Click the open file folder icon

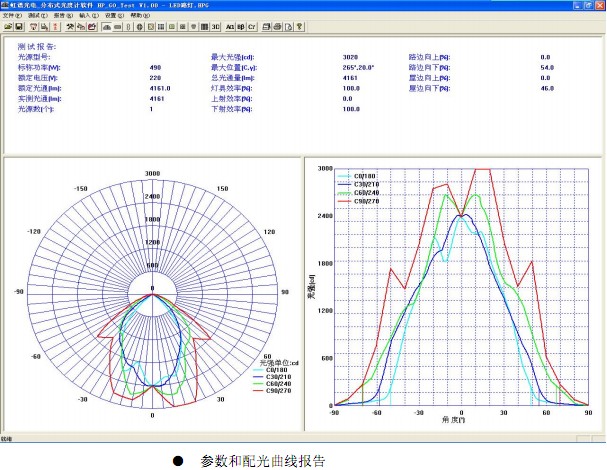pyautogui.click(x=8, y=26)
